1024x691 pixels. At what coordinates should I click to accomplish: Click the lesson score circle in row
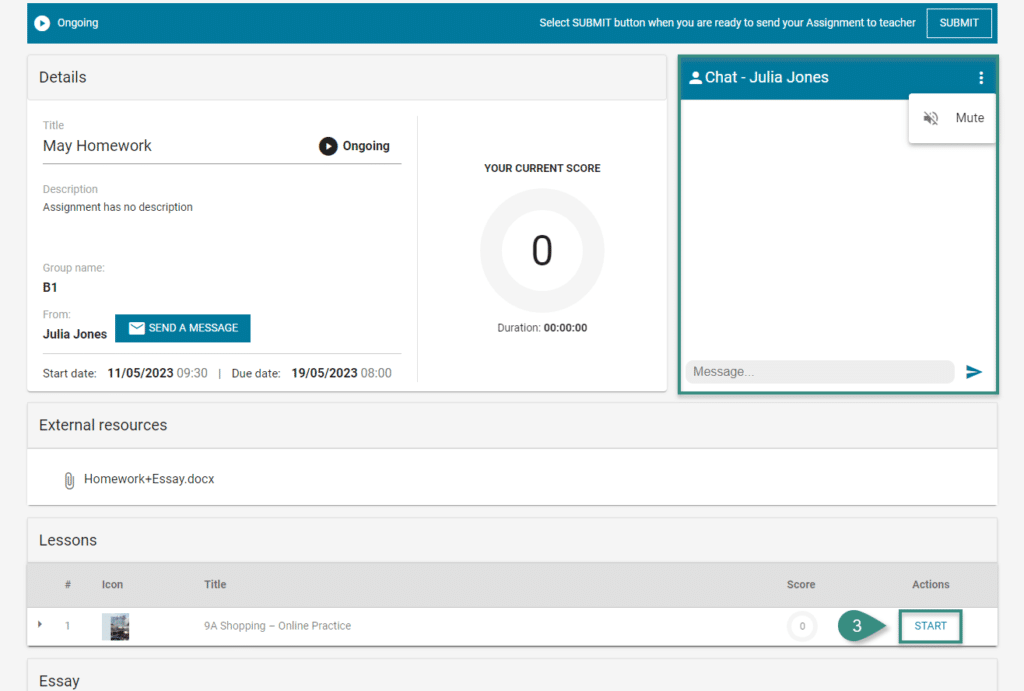point(801,627)
